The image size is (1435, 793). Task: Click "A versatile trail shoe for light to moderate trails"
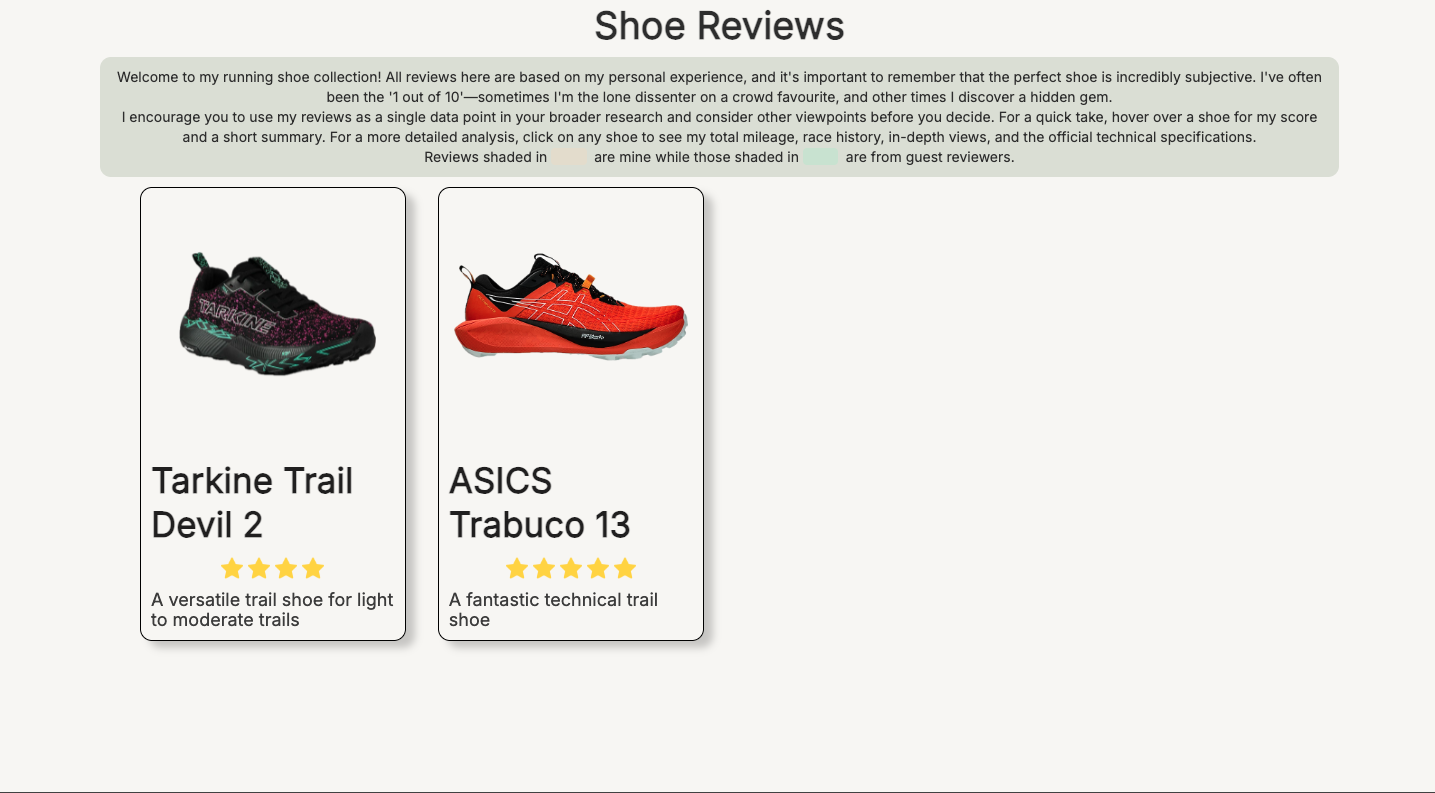[272, 610]
